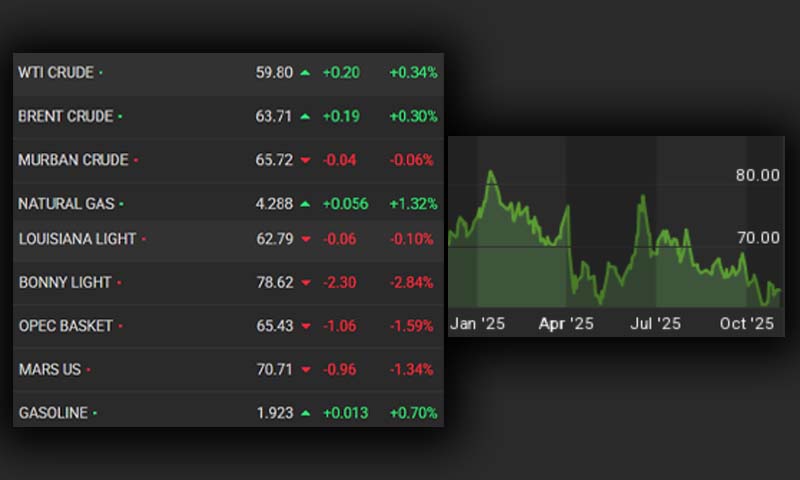Click the green status dot after NATURAL GAS

coord(121,205)
